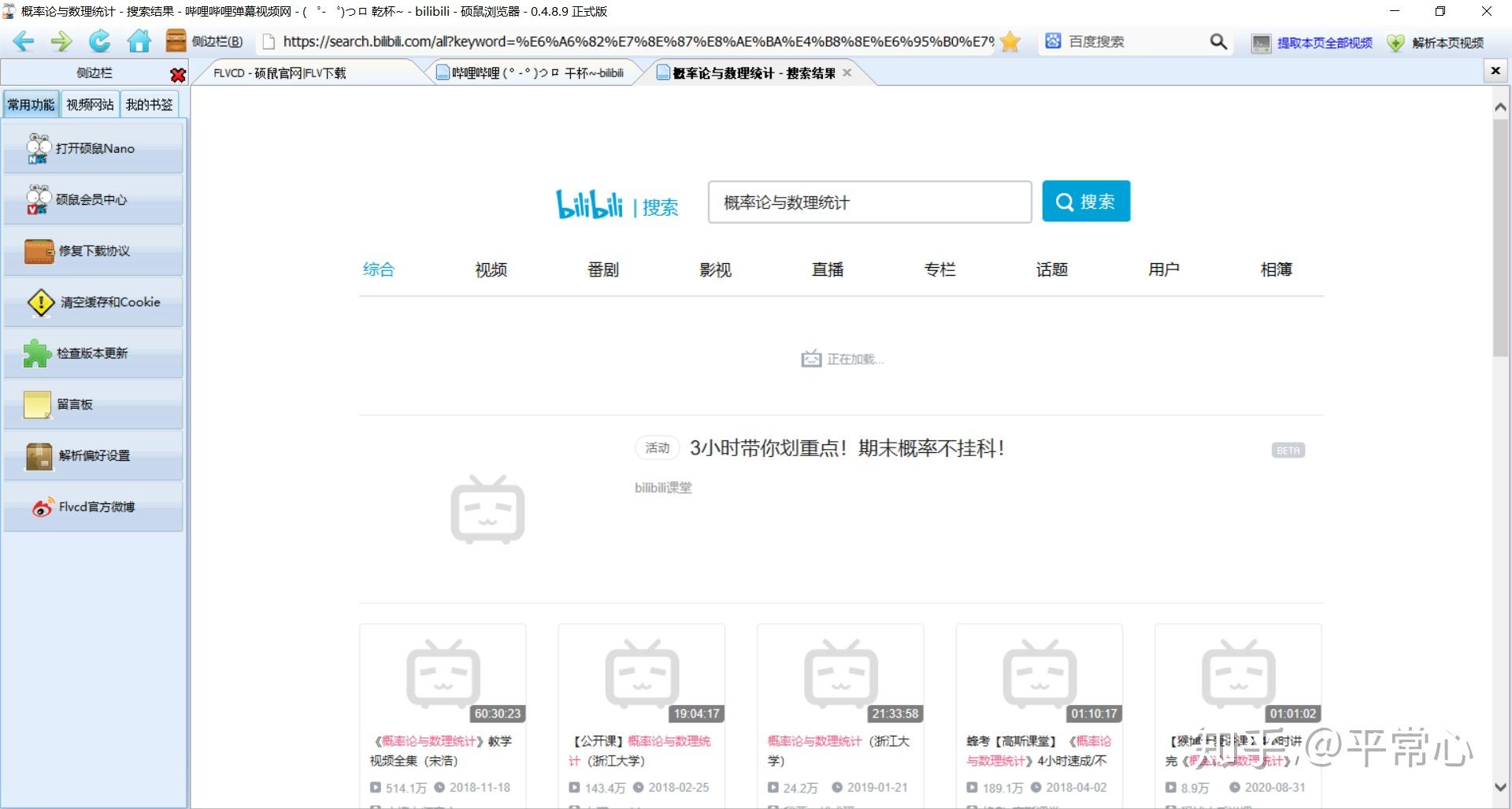The width and height of the screenshot is (1512, 809).
Task: Select the 番剧 results tab
Action: (x=603, y=269)
